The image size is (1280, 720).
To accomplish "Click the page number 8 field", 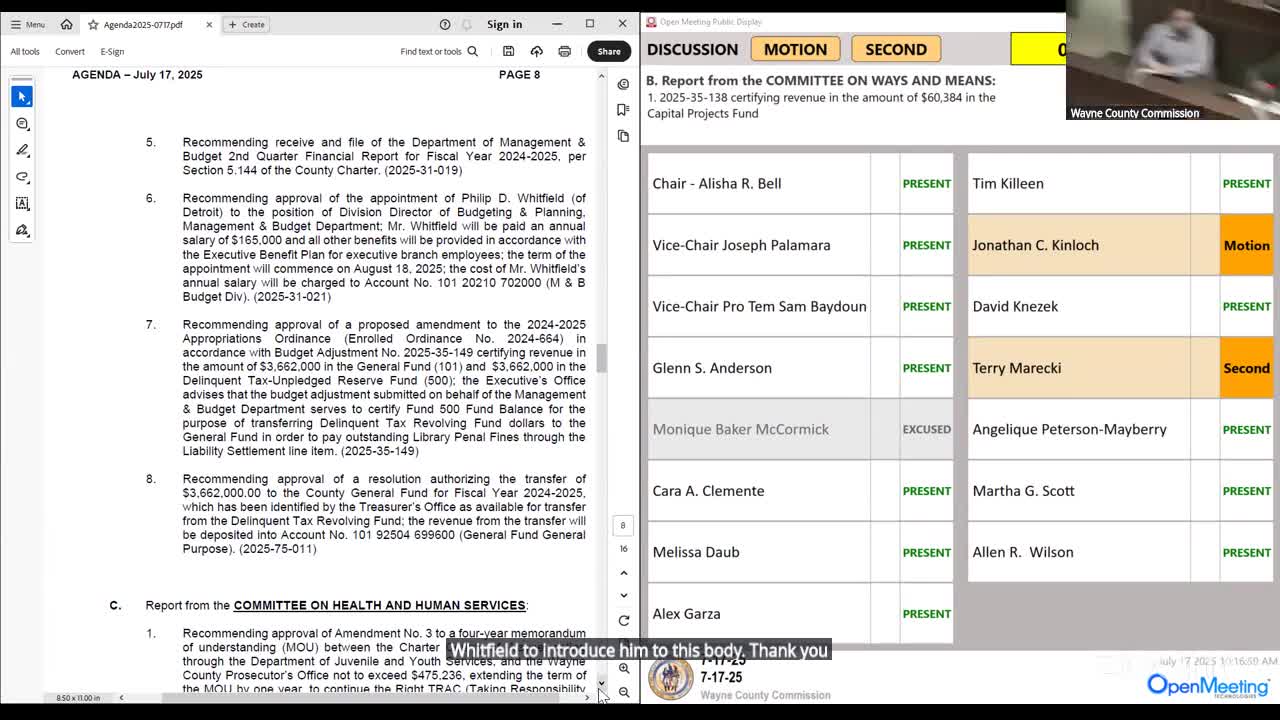I will coord(622,525).
